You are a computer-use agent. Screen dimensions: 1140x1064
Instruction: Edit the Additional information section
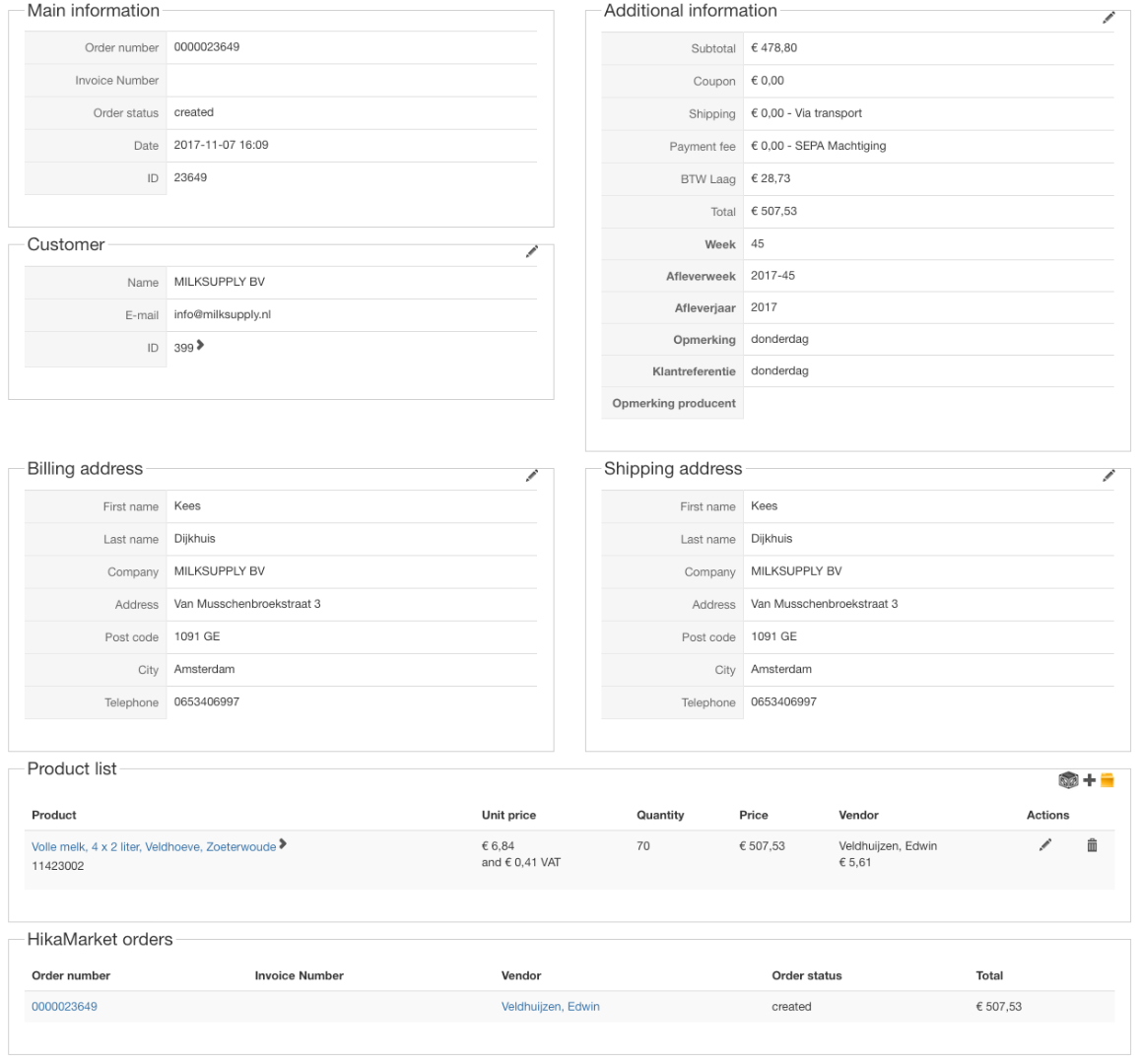click(x=1108, y=18)
